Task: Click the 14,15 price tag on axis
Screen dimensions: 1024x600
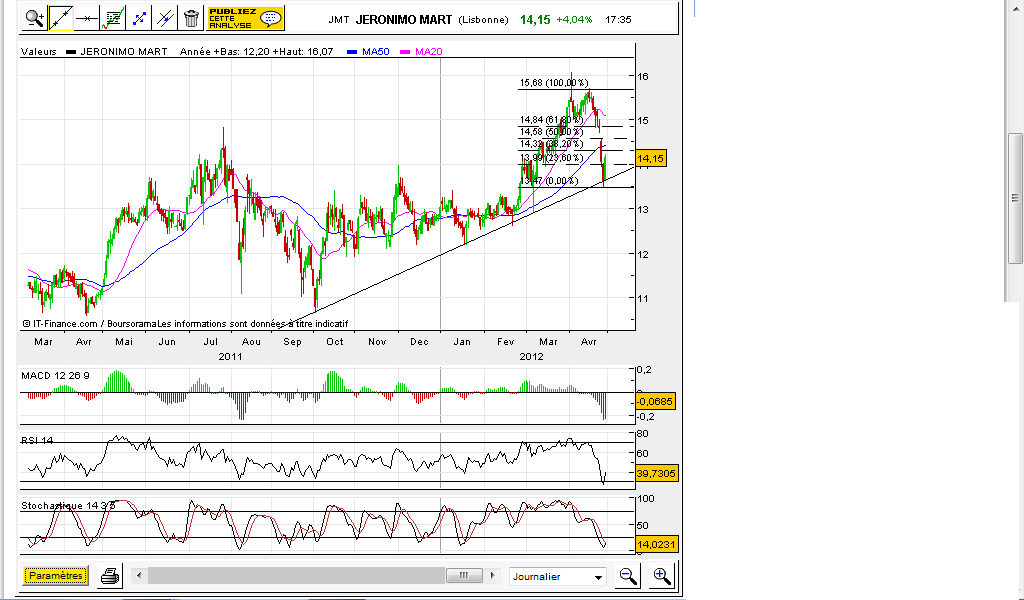Action: [x=650, y=159]
